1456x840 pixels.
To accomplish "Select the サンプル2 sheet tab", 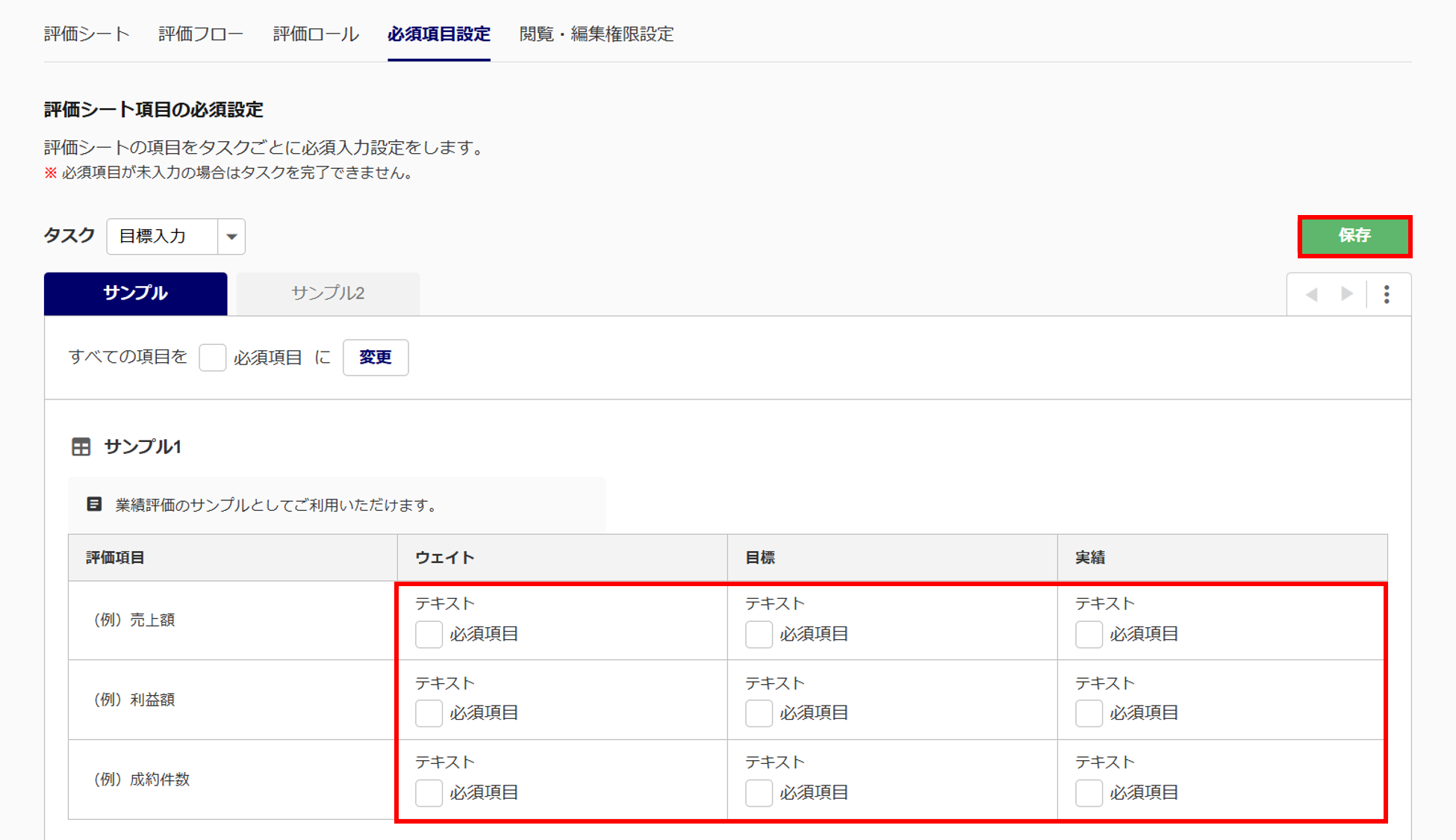I will point(328,293).
